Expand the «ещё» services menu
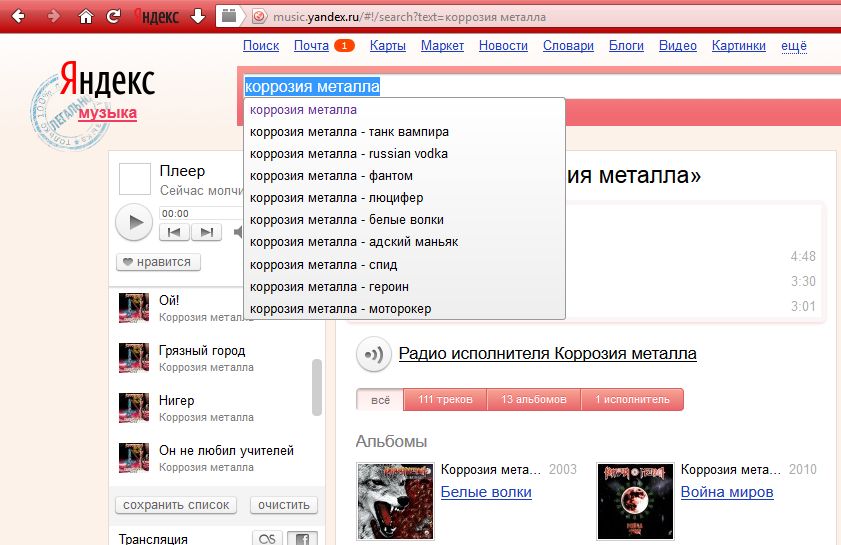841x545 pixels. [x=793, y=46]
